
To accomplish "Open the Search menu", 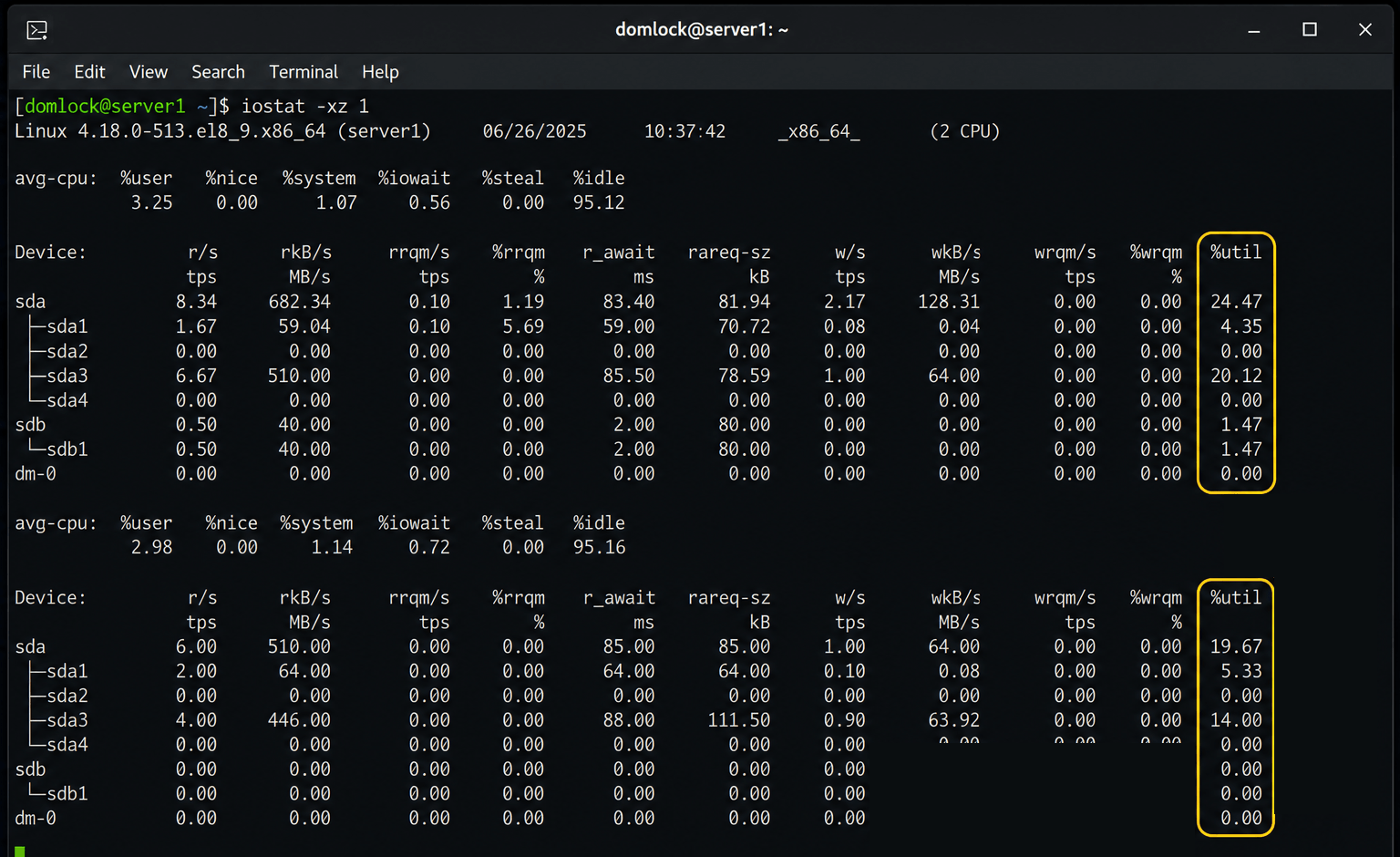I will point(218,72).
